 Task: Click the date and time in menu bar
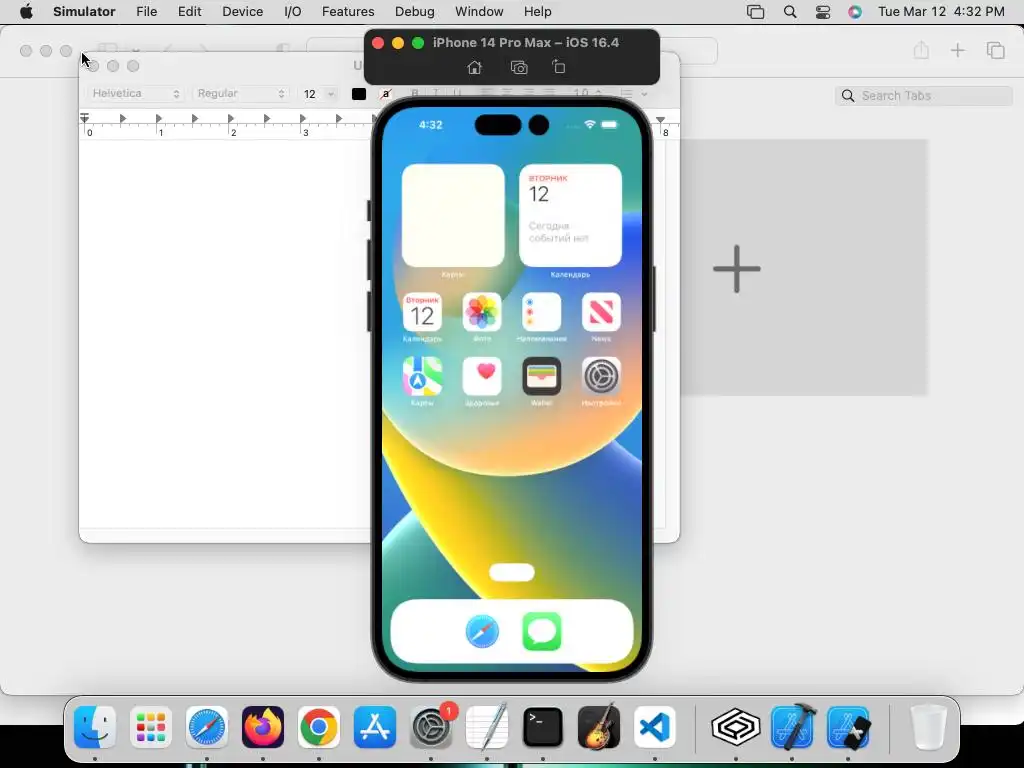(x=941, y=12)
